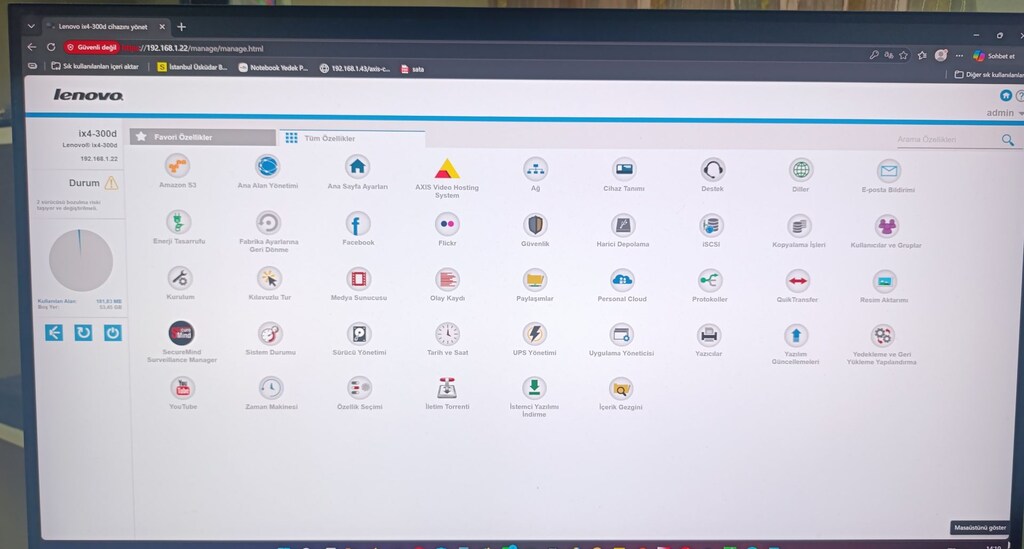Open Sürücü Yönetimi

(x=359, y=334)
